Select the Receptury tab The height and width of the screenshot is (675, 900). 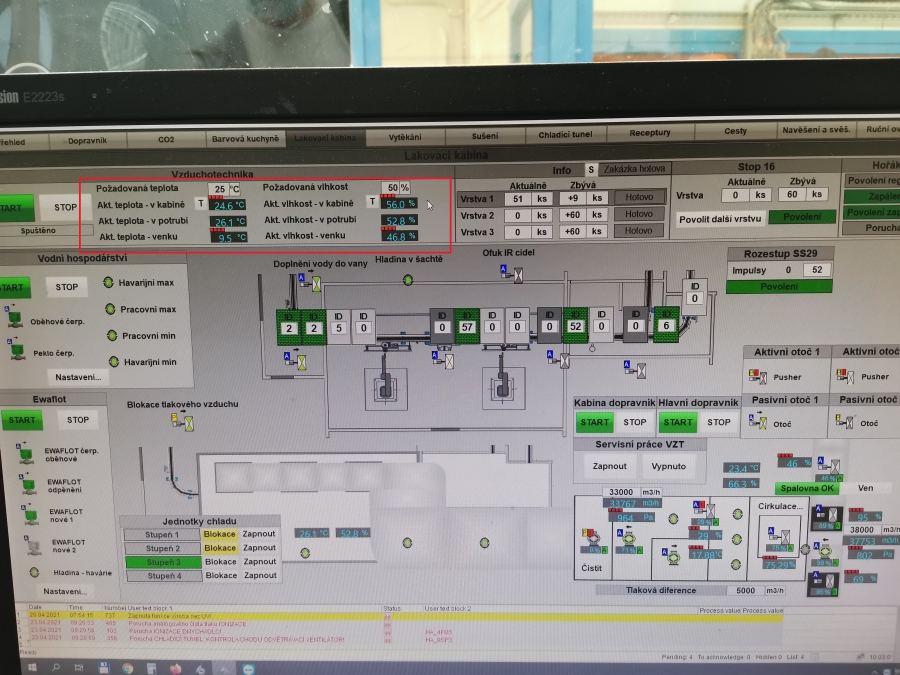650,133
